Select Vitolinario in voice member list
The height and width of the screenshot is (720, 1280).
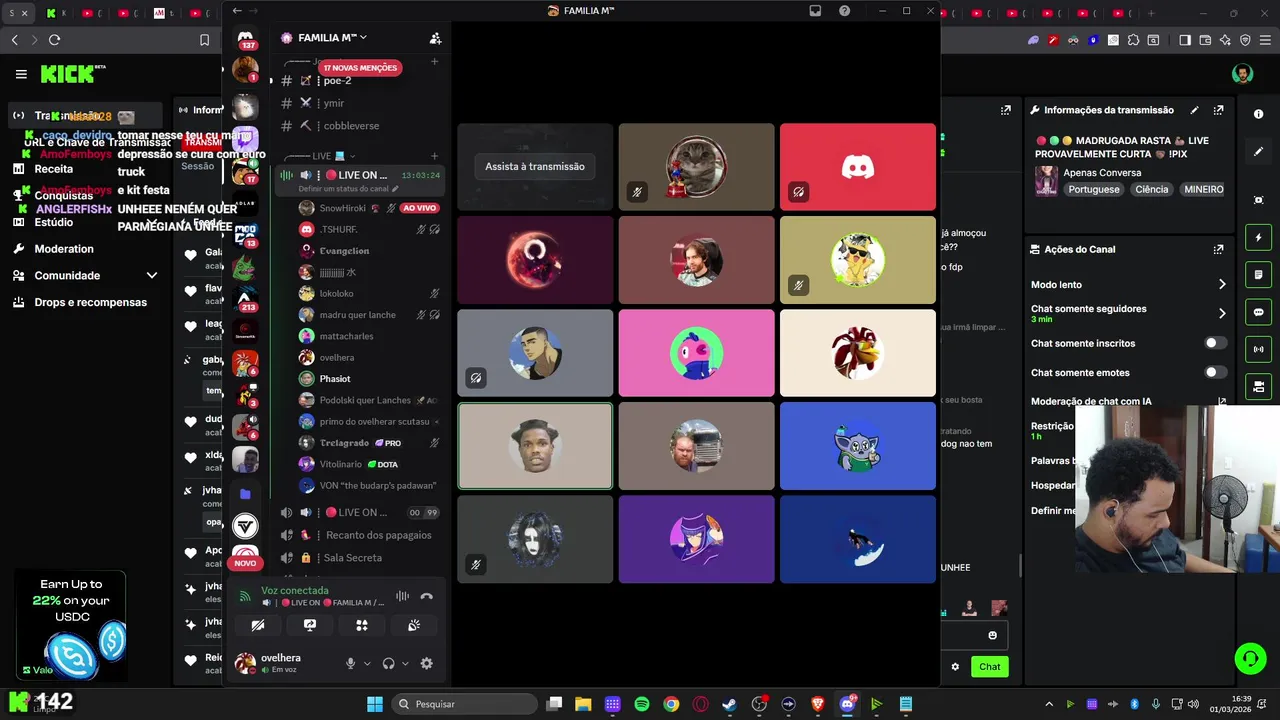pos(341,464)
